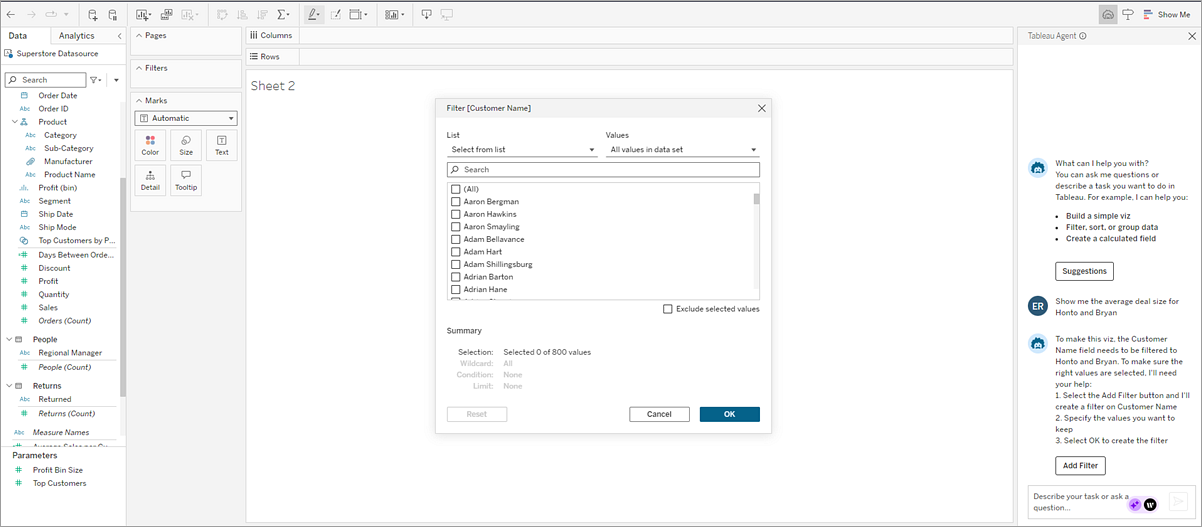
Task: Click the Data pane Search field
Action: point(46,80)
